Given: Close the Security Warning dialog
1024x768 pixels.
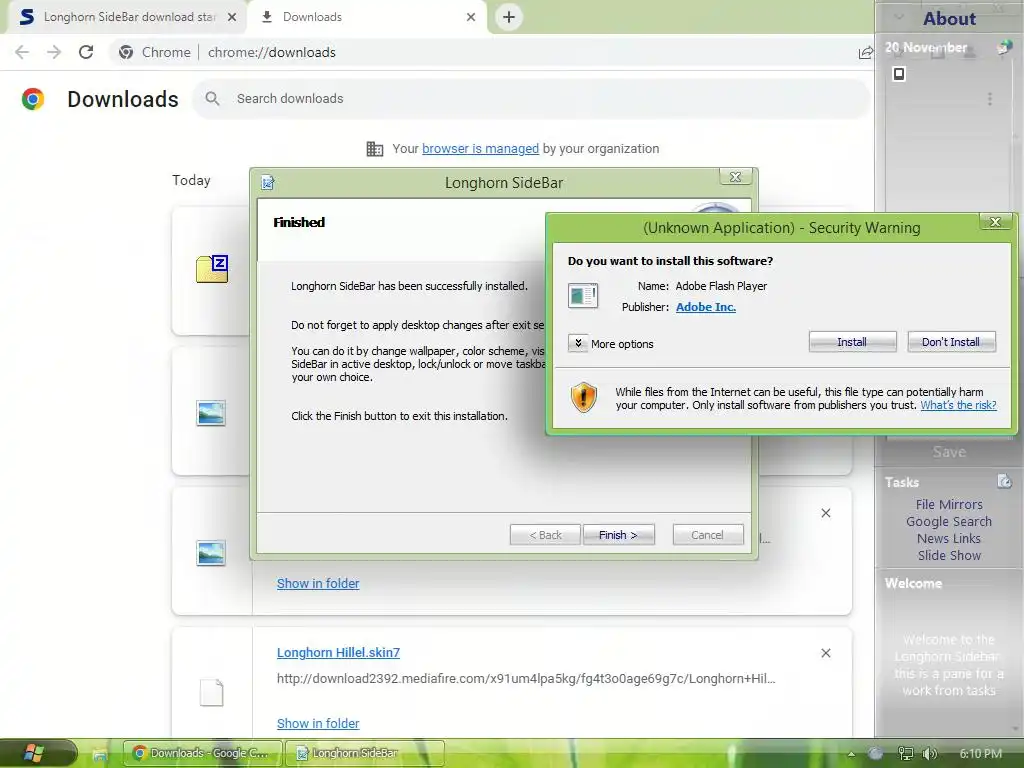Looking at the screenshot, I should (995, 222).
